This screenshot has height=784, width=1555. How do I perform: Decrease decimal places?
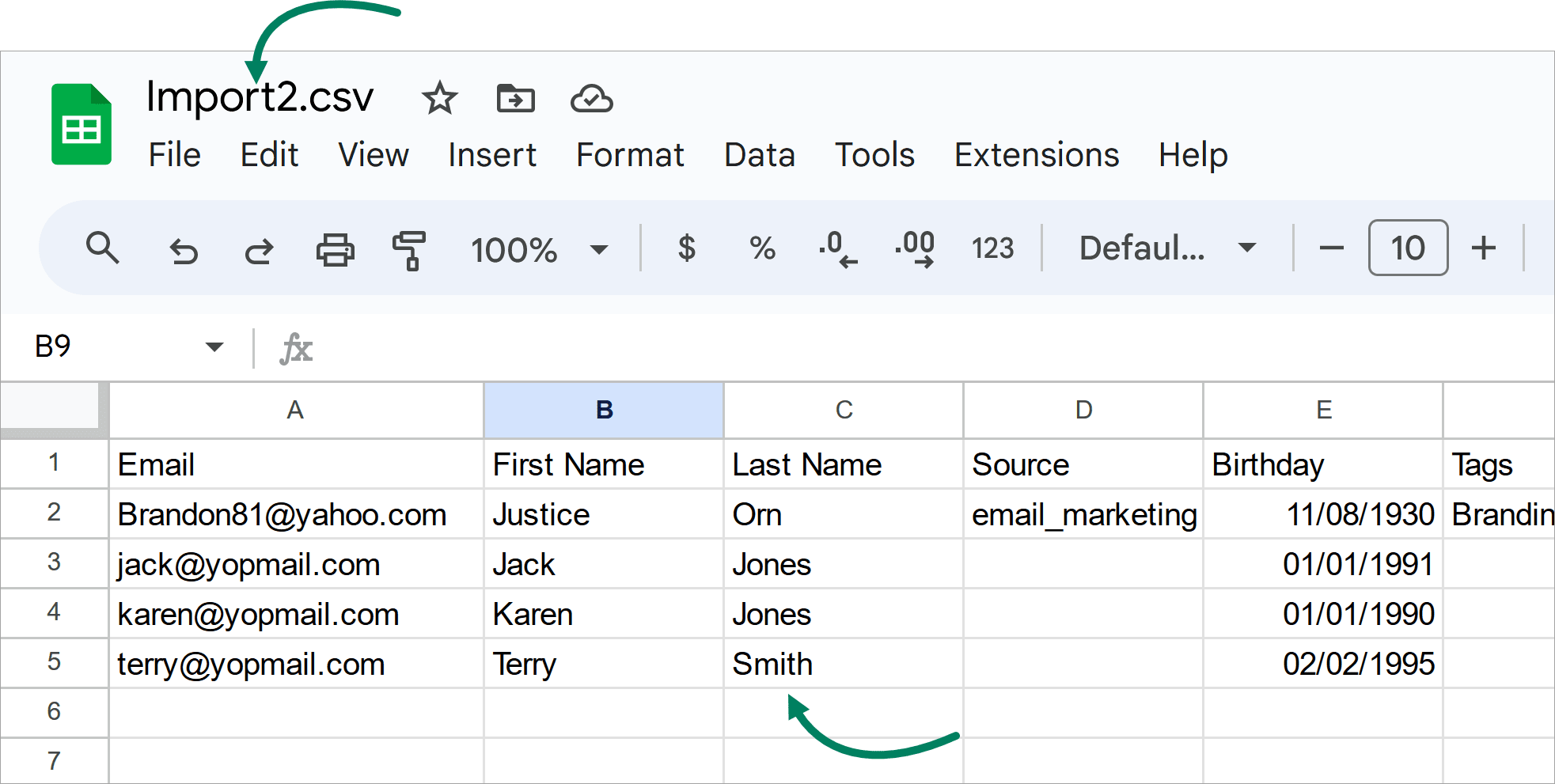[836, 249]
